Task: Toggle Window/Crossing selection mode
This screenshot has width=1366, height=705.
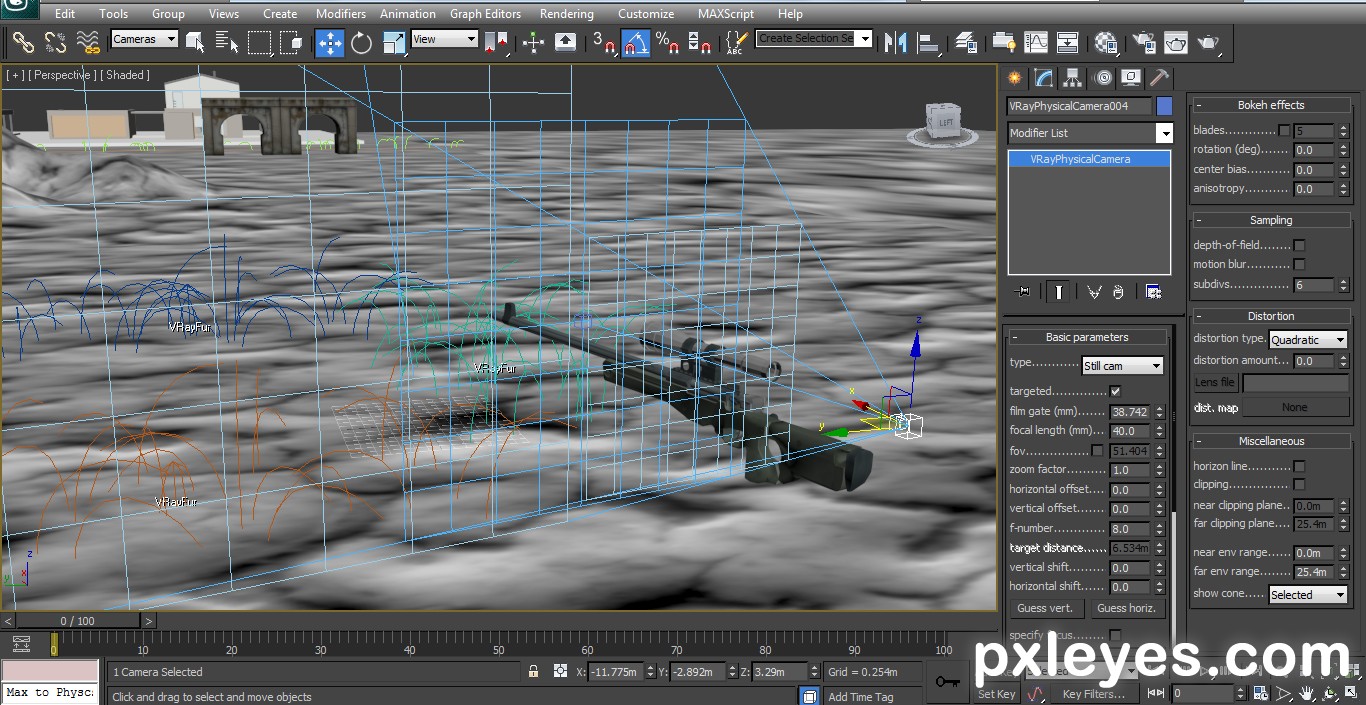Action: click(x=291, y=42)
